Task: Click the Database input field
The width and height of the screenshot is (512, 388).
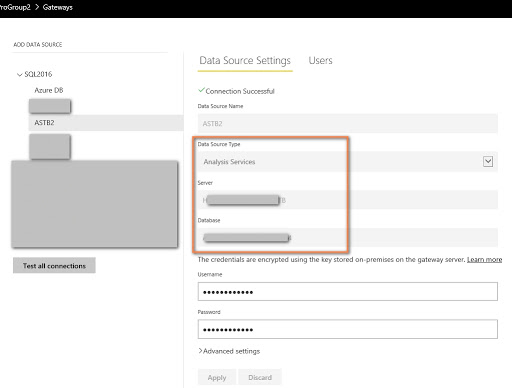Action: pos(348,238)
